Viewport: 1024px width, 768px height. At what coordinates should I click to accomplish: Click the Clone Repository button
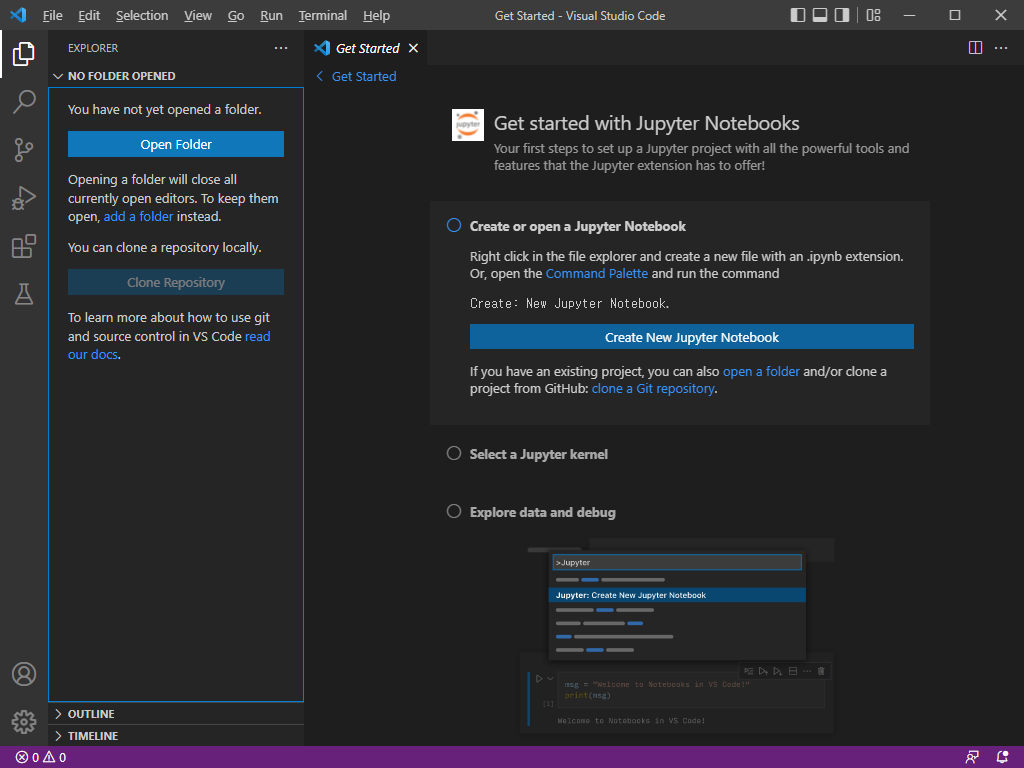[x=176, y=282]
